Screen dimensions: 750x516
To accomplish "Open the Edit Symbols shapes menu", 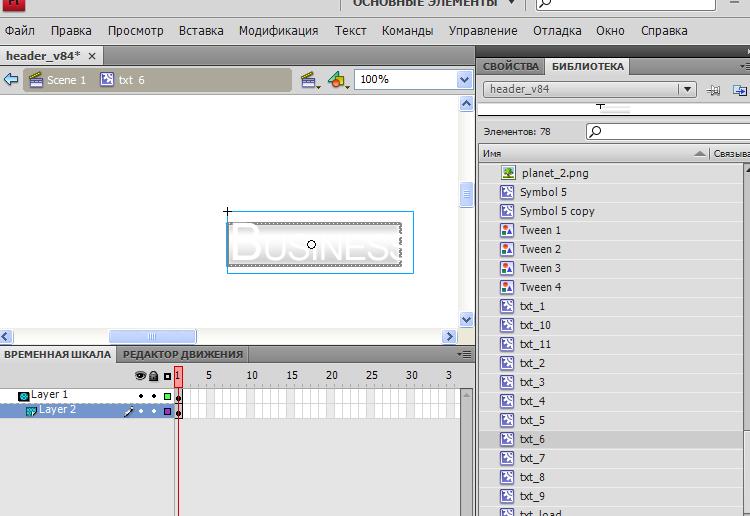I will pyautogui.click(x=338, y=80).
